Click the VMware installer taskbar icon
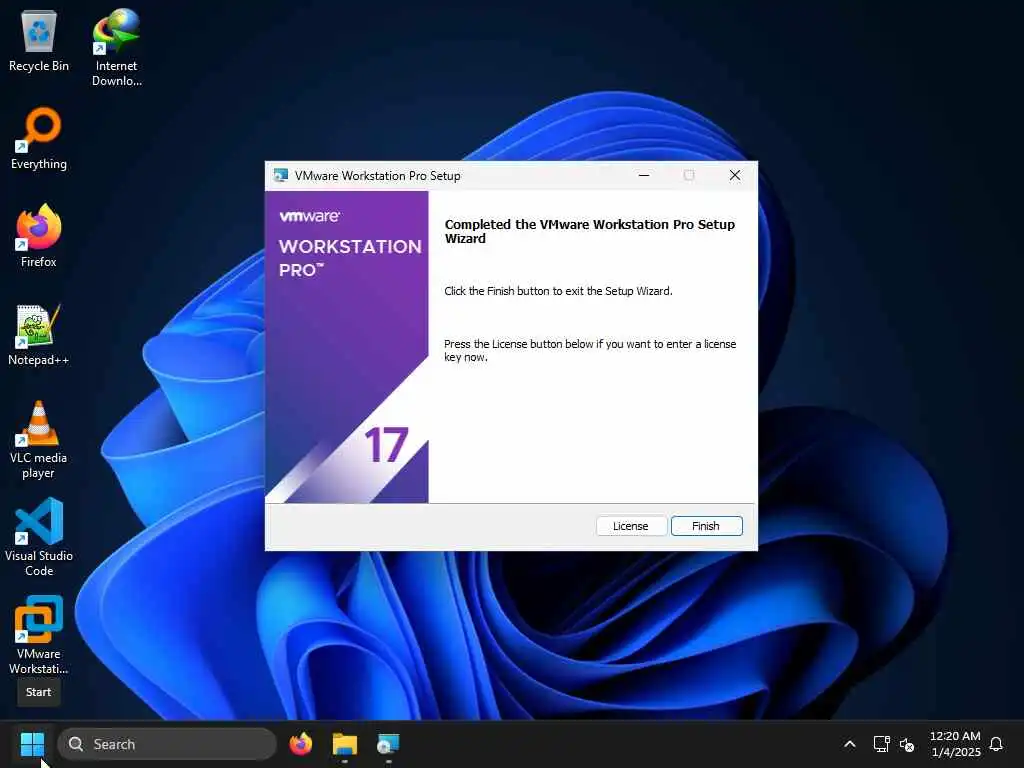Screen dimensions: 1024x768 388,744
